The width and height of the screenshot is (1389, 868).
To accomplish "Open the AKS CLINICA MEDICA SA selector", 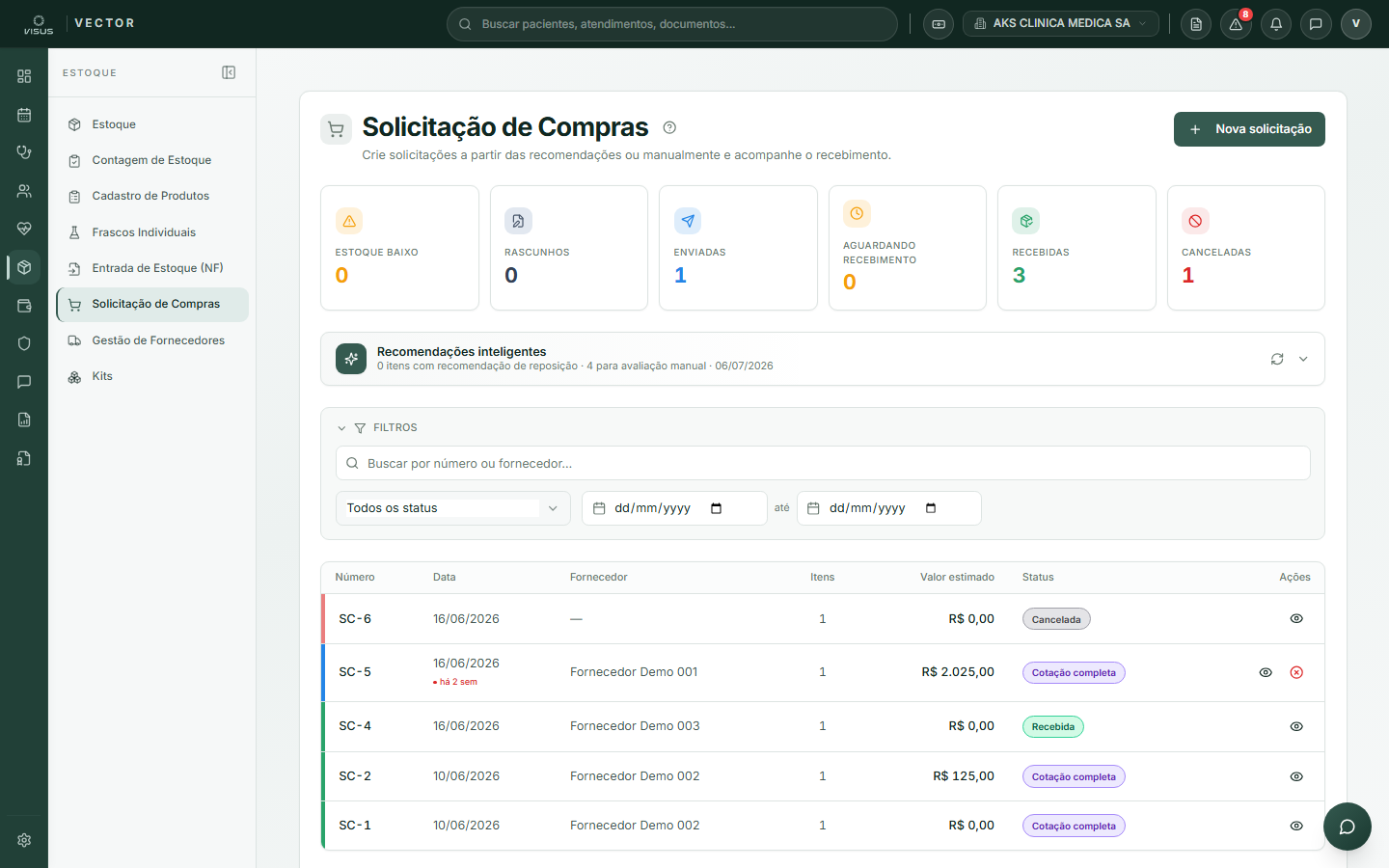I will coord(1061,24).
